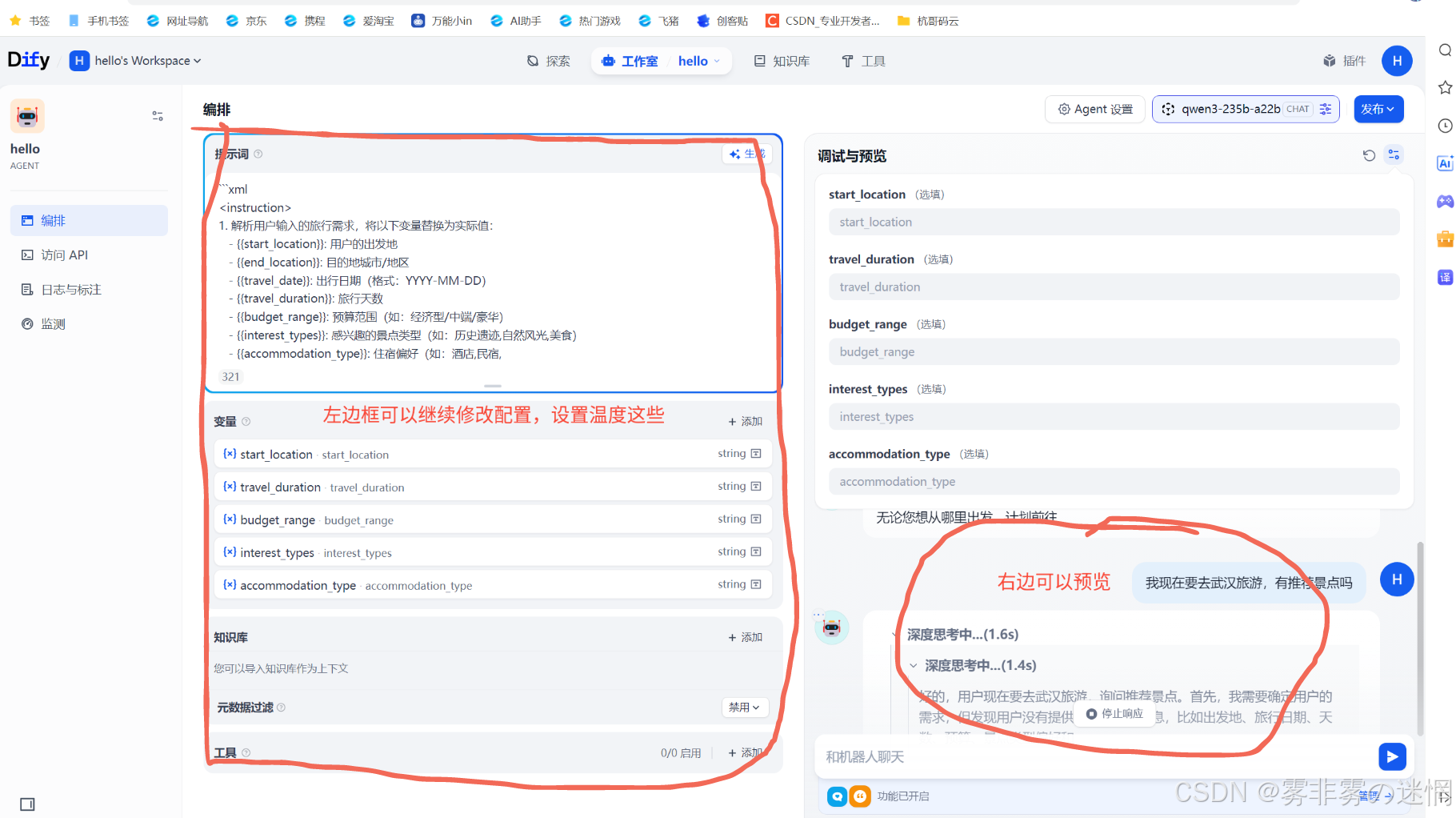Open the browser sidebar AI assistant icon
This screenshot has height=818, width=1456.
[1445, 163]
